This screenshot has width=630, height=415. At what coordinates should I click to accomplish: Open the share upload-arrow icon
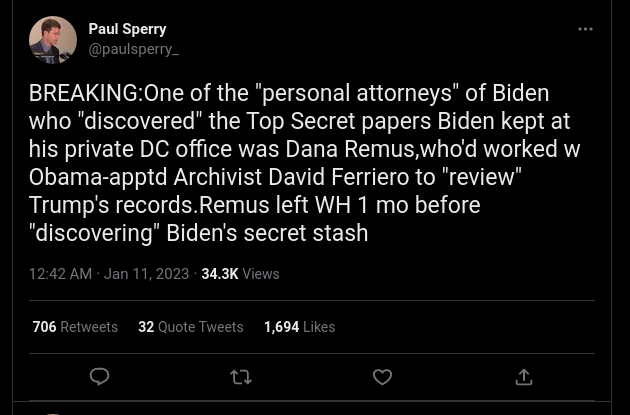524,377
